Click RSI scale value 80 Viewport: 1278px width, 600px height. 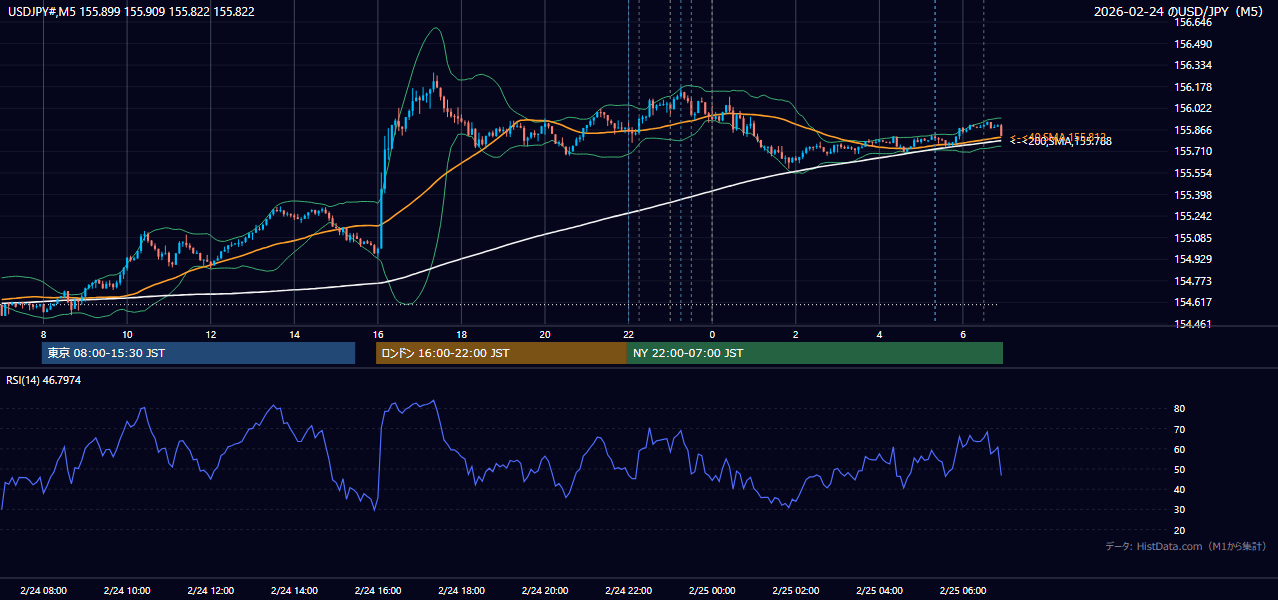(x=1180, y=409)
